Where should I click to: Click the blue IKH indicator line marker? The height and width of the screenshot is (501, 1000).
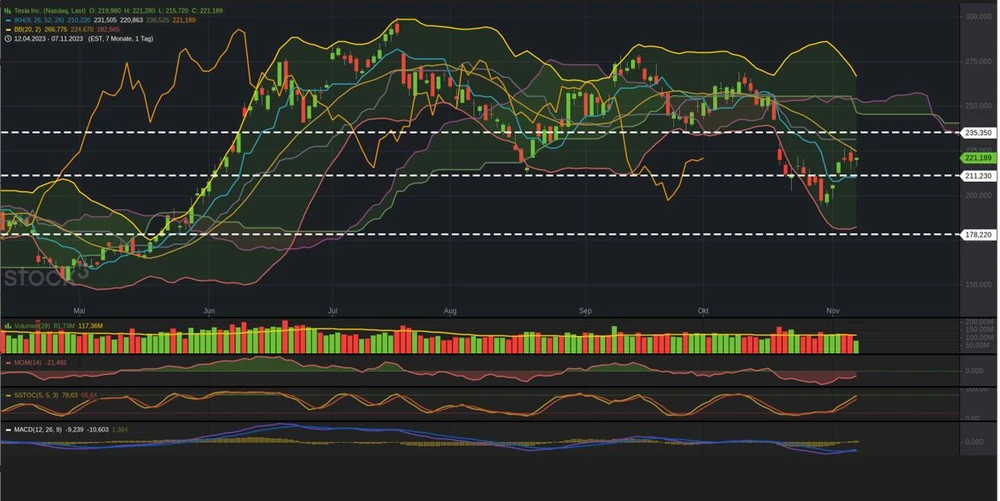tap(8, 20)
